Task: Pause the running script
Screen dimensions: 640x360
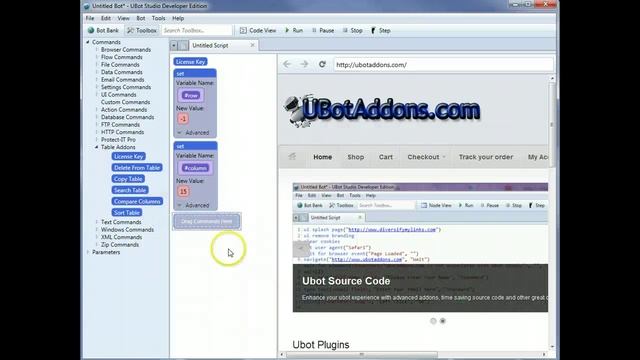Action: click(323, 31)
